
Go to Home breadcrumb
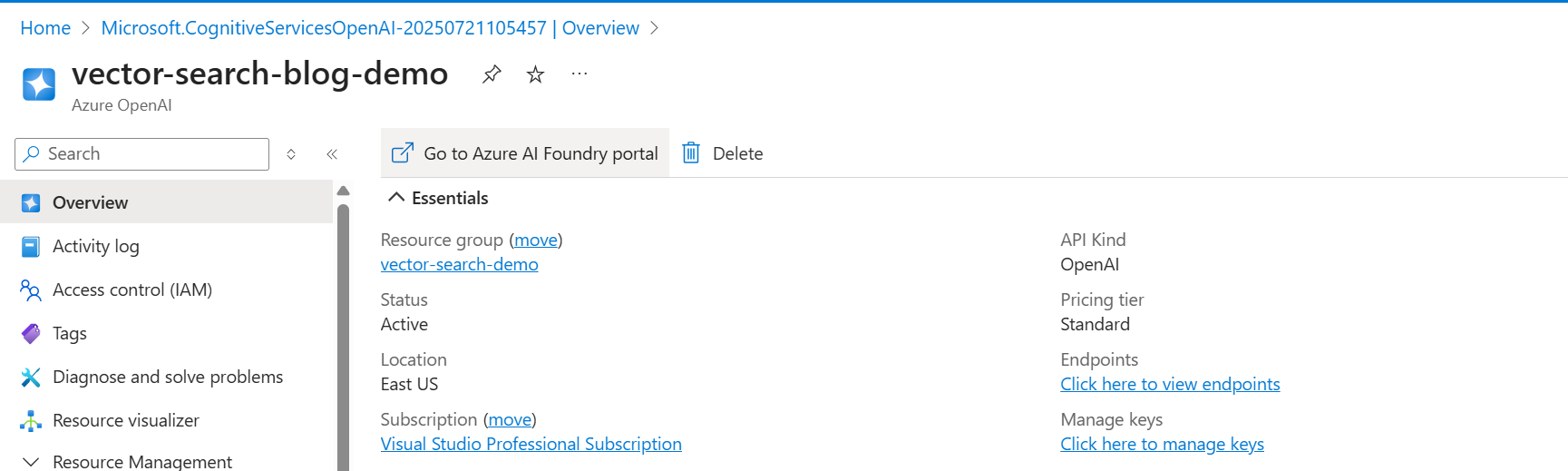click(x=45, y=28)
